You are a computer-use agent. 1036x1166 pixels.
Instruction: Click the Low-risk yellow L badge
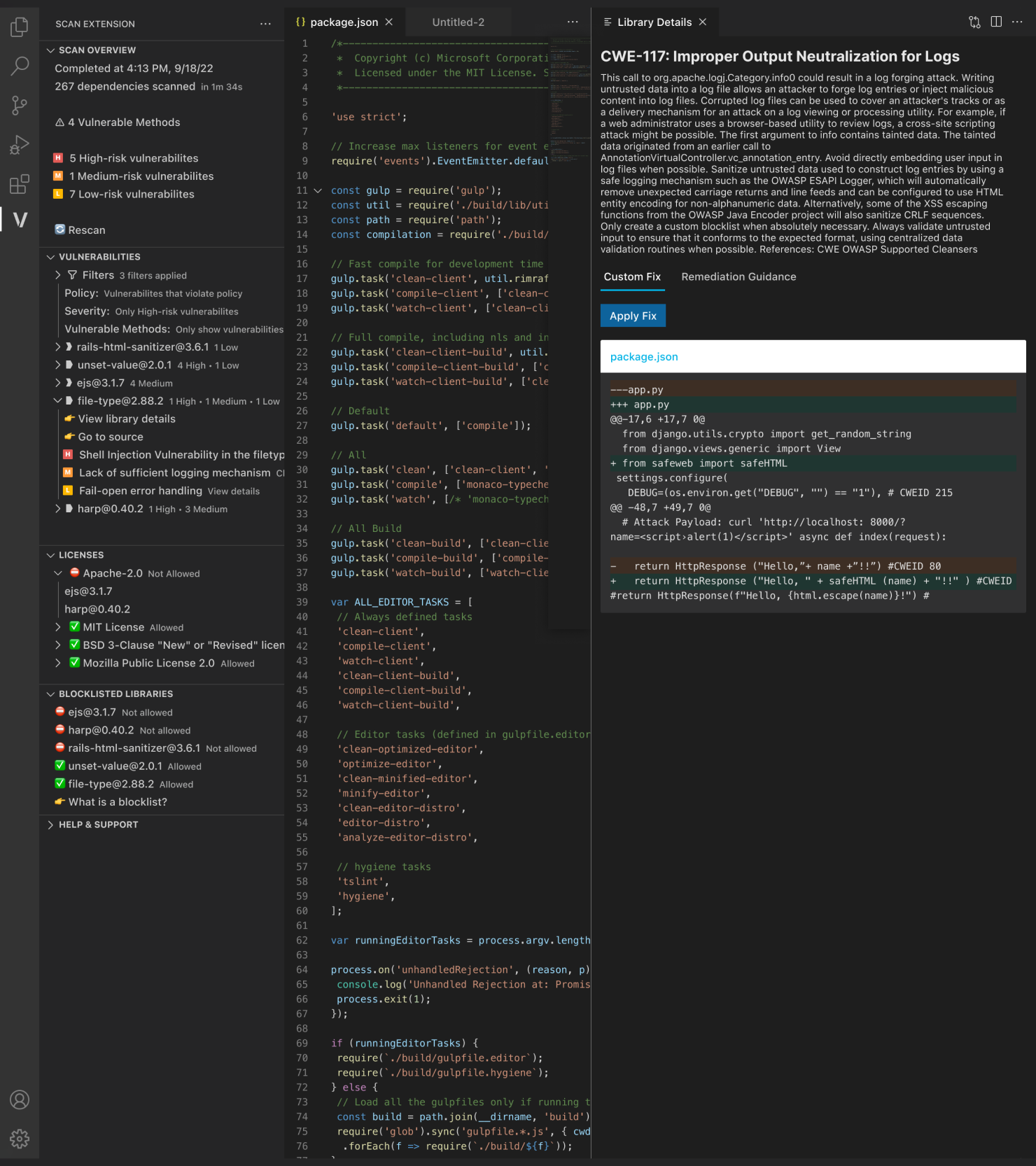(x=58, y=194)
